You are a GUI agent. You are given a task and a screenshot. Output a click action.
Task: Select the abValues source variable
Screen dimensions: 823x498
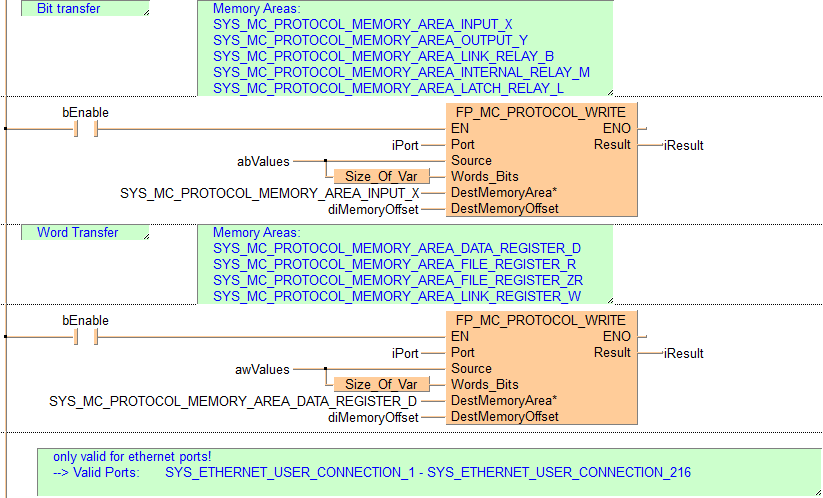262,161
